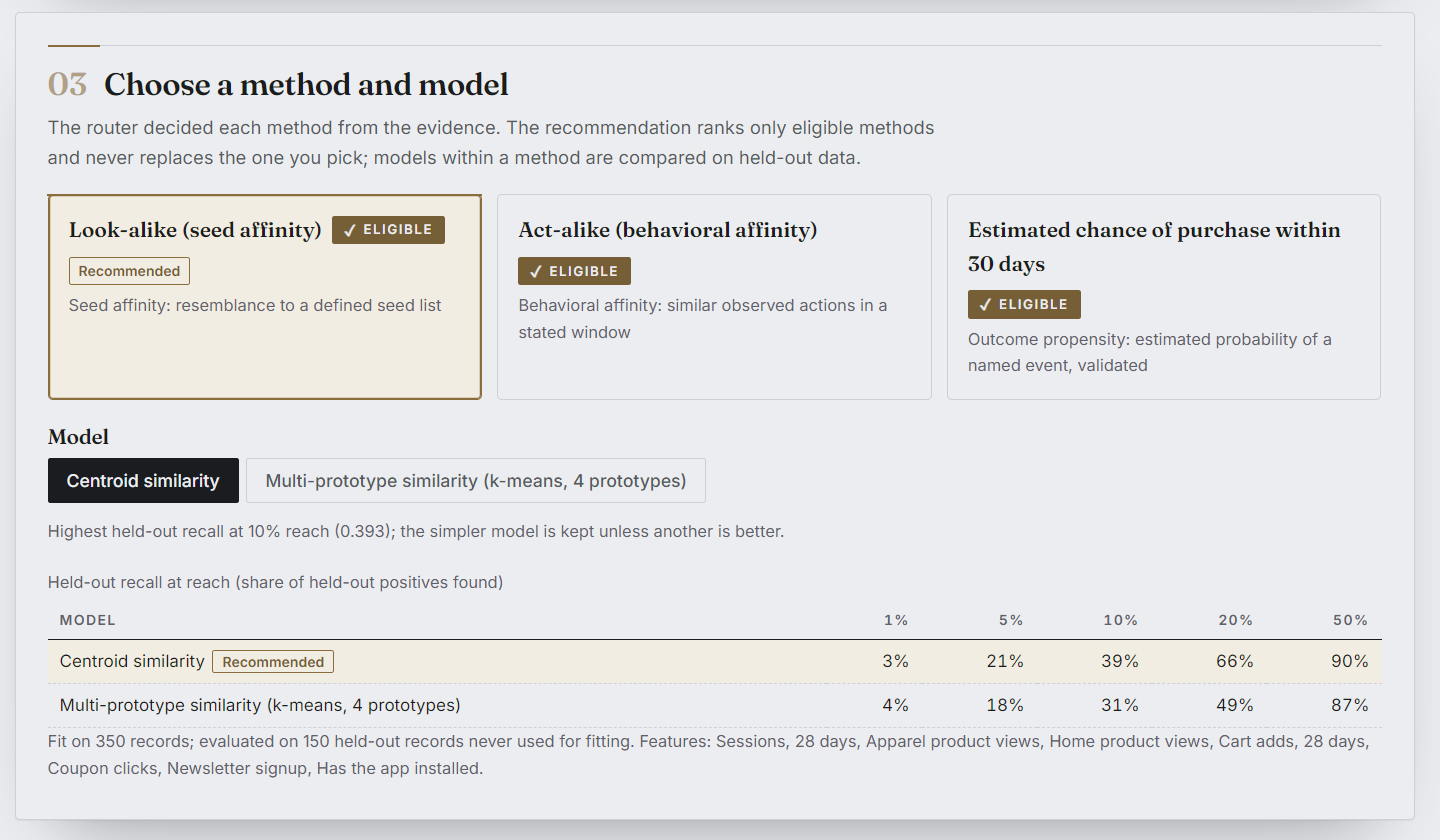Click Centroid similarity row label in table
Screen dimensions: 1440x840
coord(132,661)
